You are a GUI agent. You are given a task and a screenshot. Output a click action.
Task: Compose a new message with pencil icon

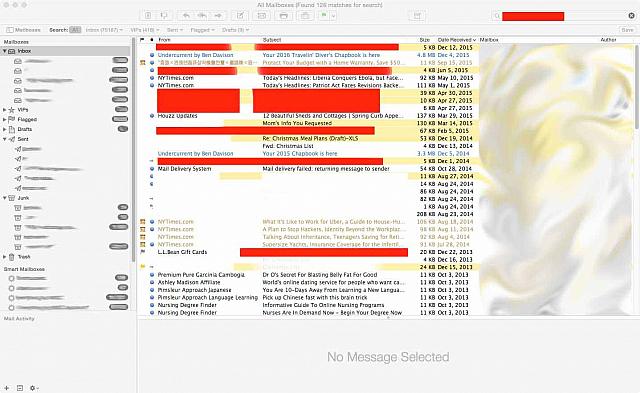coord(240,16)
